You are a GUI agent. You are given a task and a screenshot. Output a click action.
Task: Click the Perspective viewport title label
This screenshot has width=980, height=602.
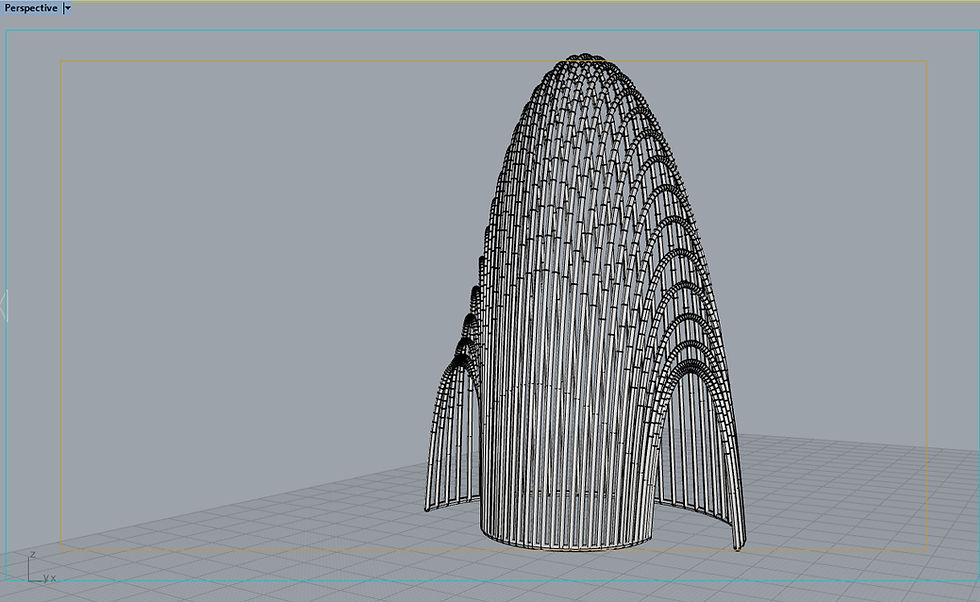[x=31, y=8]
